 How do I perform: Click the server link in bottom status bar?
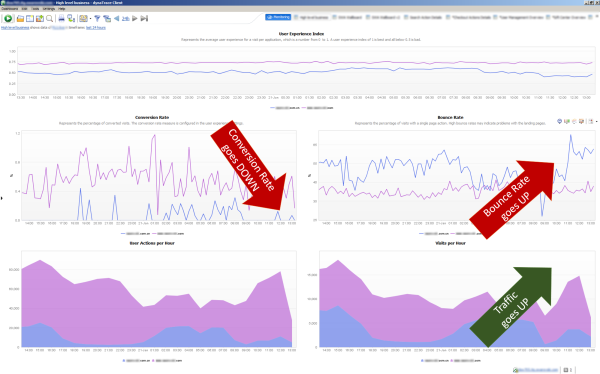536,370
